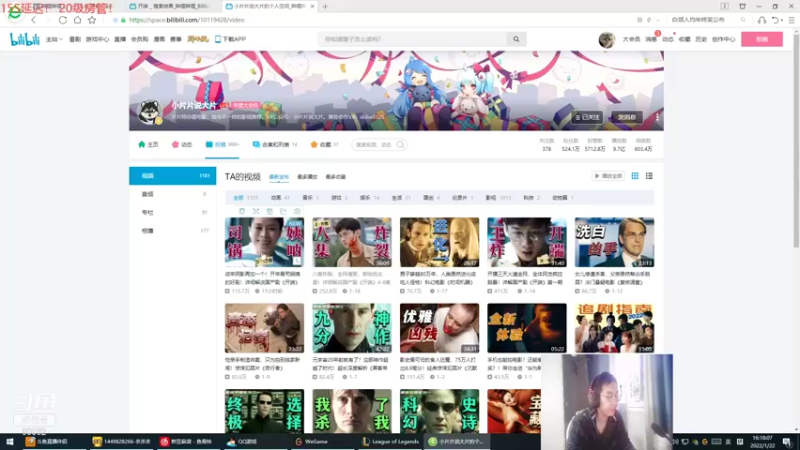The height and width of the screenshot is (450, 800).
Task: Sort videos by 最多播放
Action: (x=307, y=177)
